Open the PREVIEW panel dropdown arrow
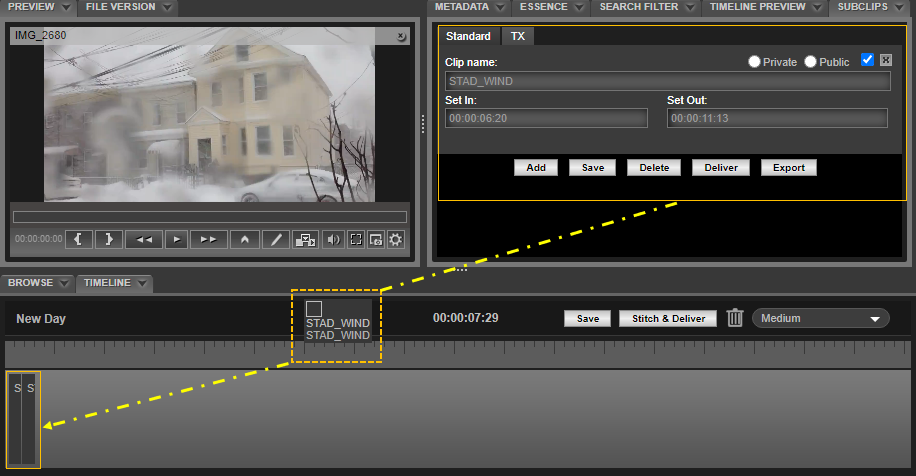916x476 pixels. point(66,8)
